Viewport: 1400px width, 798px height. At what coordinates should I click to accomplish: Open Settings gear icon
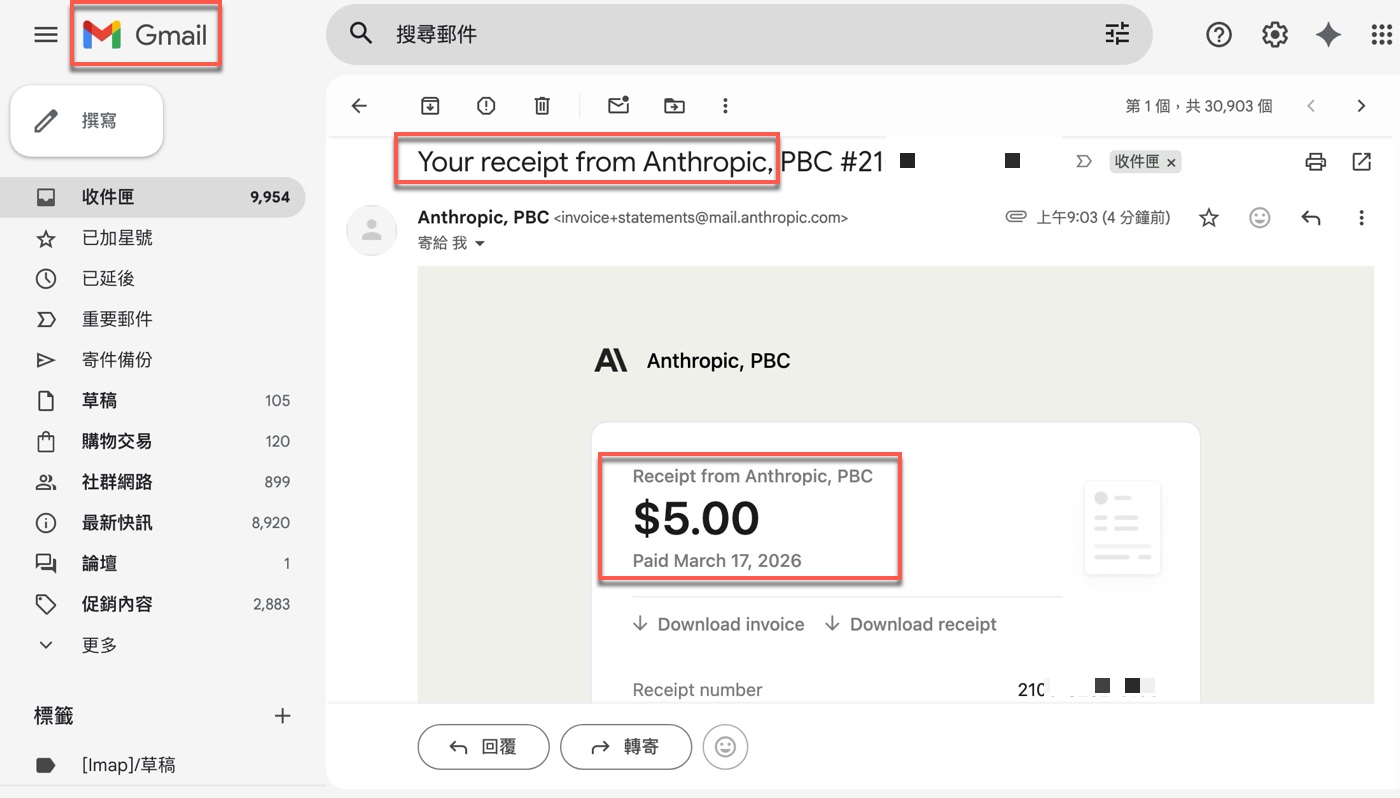pos(1274,35)
